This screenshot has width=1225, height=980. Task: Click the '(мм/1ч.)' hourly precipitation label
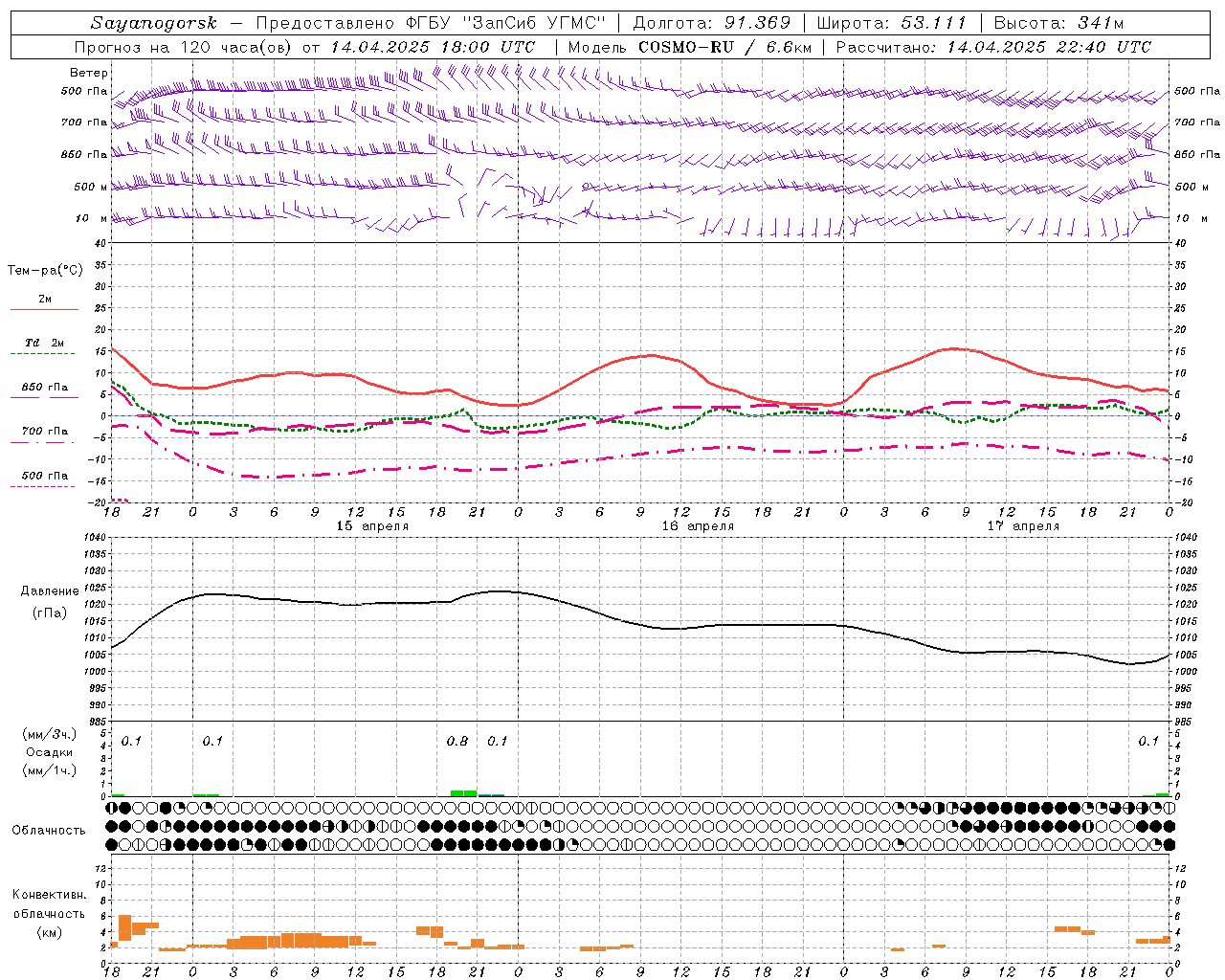click(49, 770)
